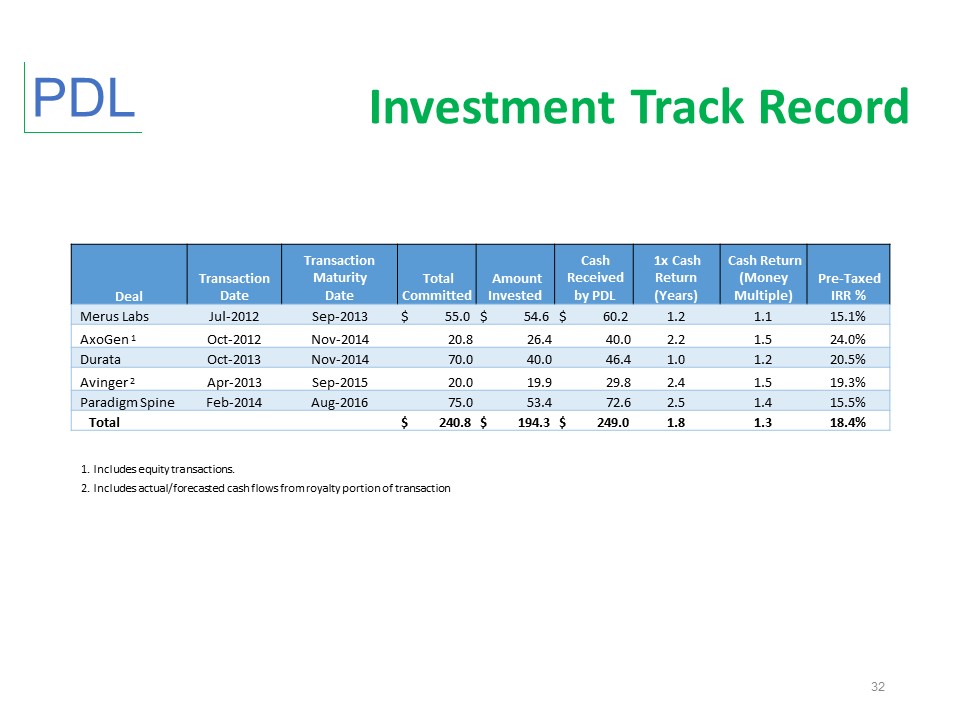Click the Avinger deal name cell
This screenshot has height=720, width=960.
click(110, 381)
